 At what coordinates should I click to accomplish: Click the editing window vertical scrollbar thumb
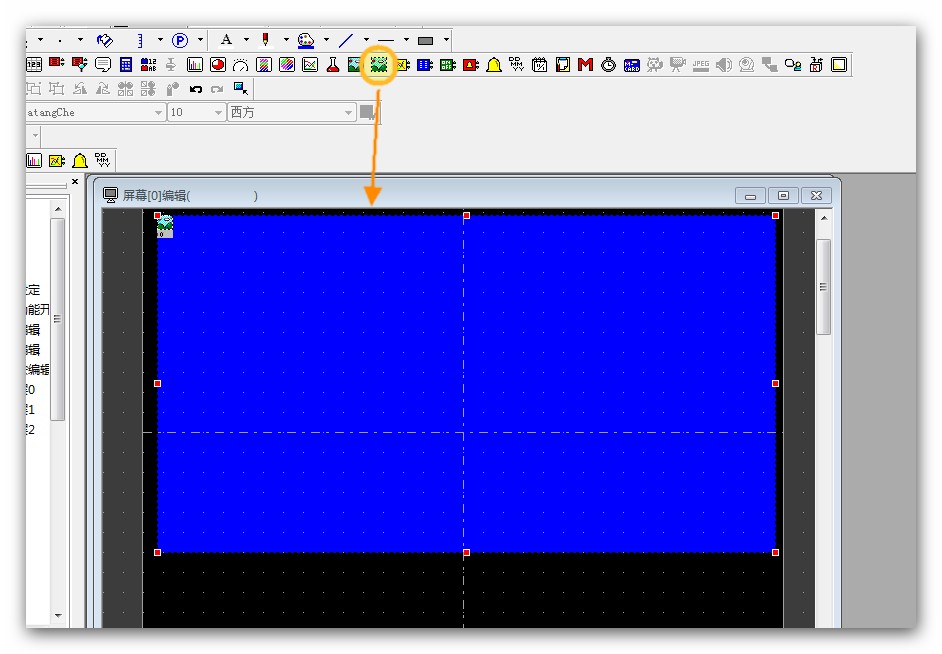pyautogui.click(x=824, y=285)
